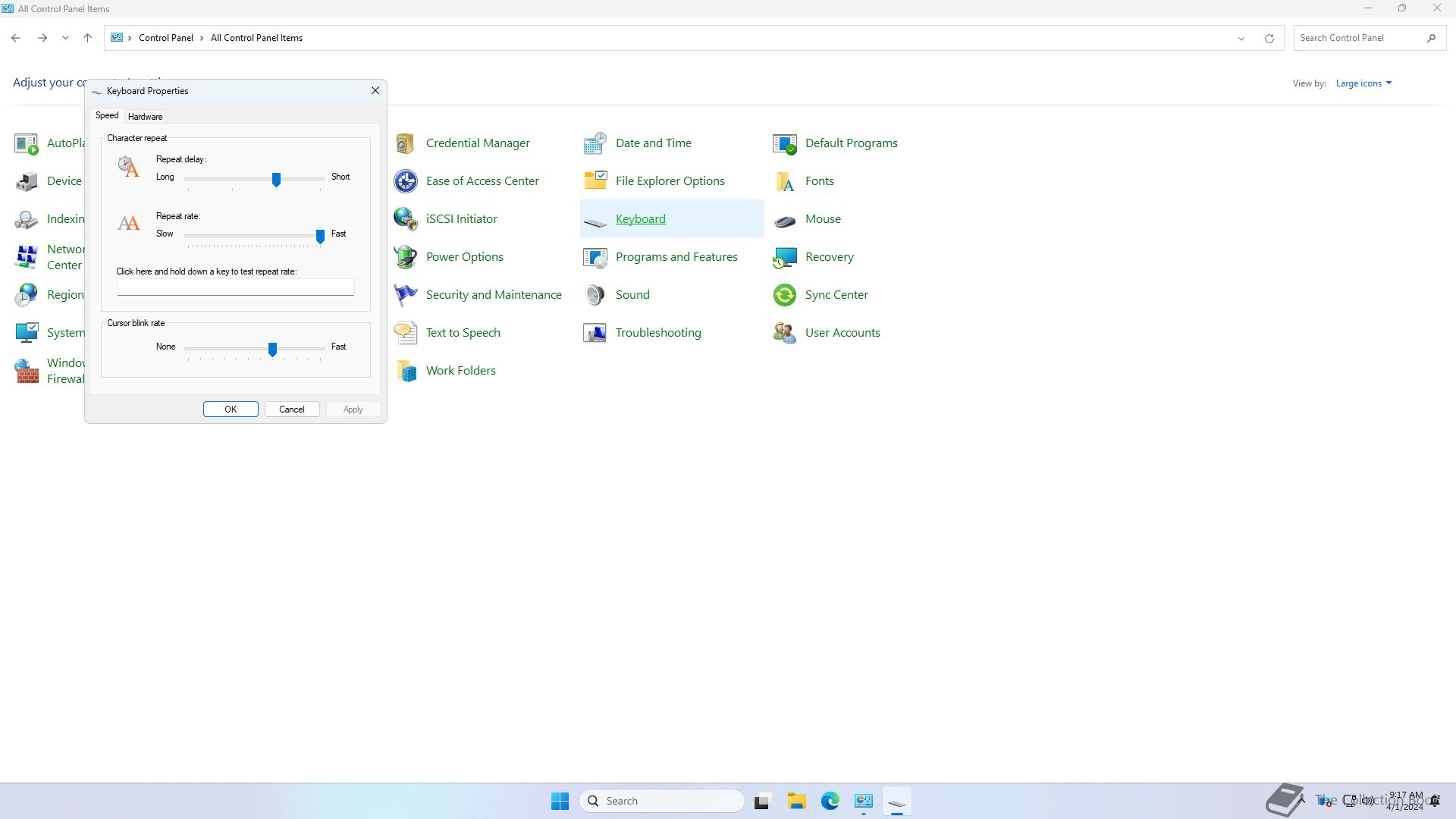Click the Mouse icon
This screenshot has width=1456, height=819.
pos(784,219)
